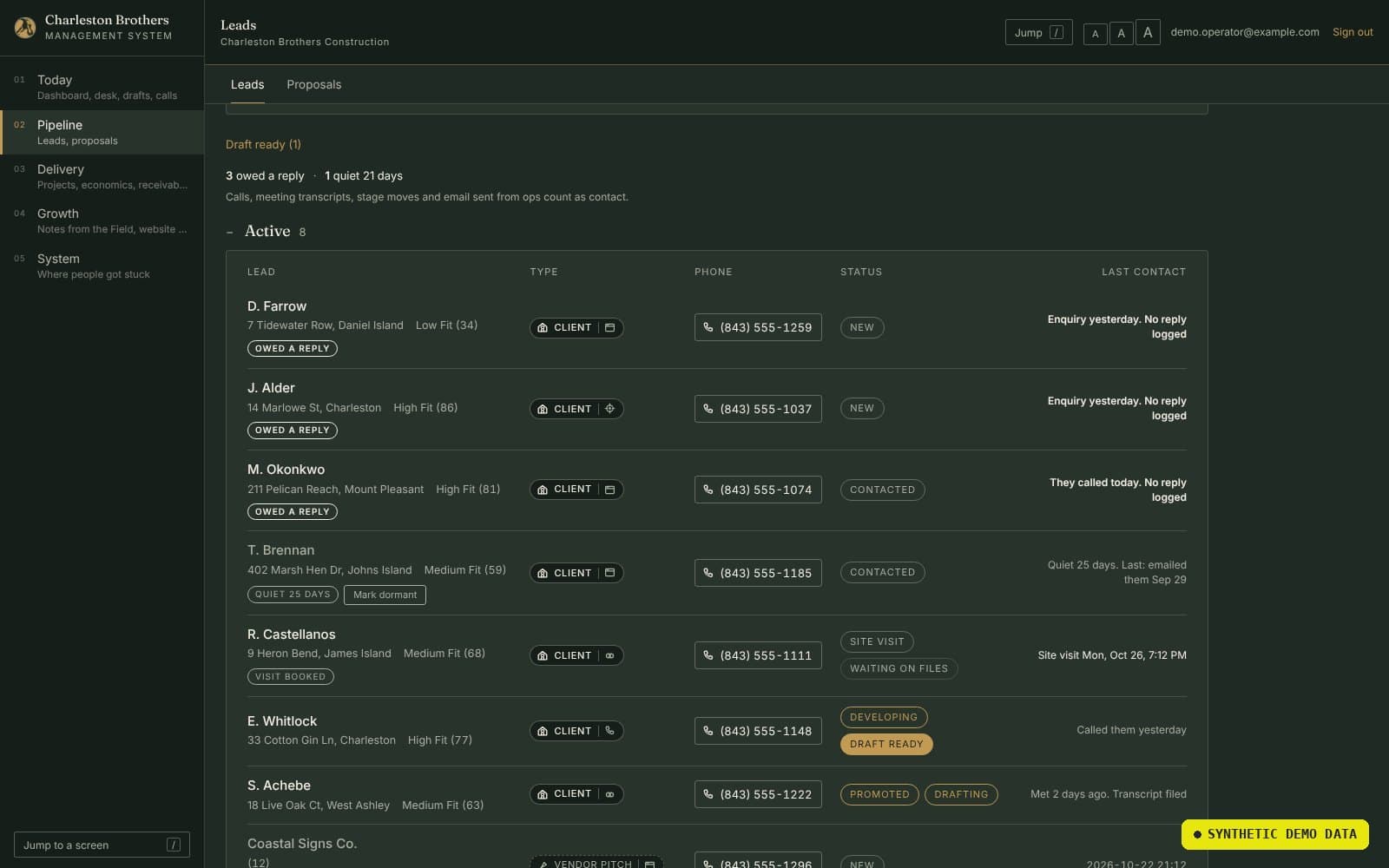Viewport: 1389px width, 868px height.
Task: Mark T. Brennan as dormant
Action: [x=385, y=595]
